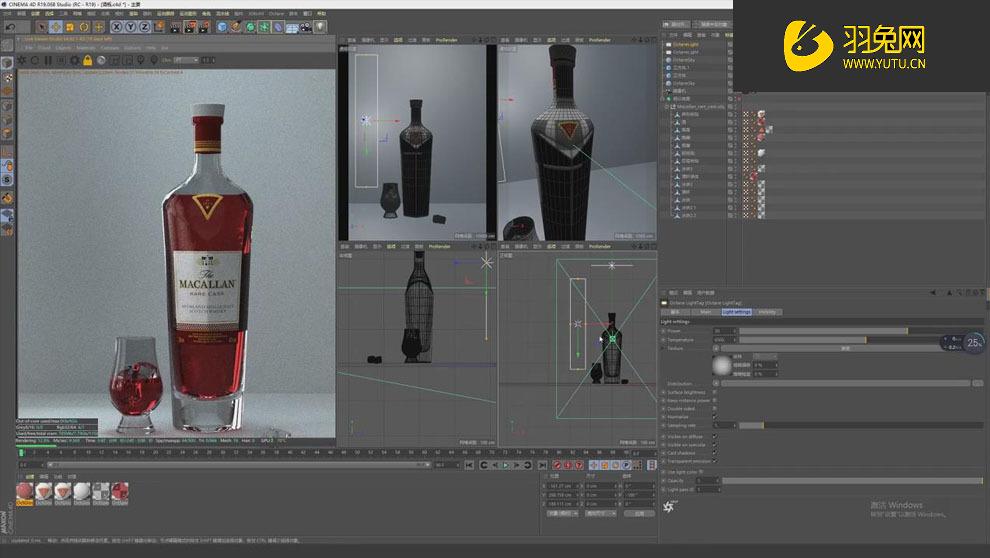Adjust the Opacity slider

point(852,480)
